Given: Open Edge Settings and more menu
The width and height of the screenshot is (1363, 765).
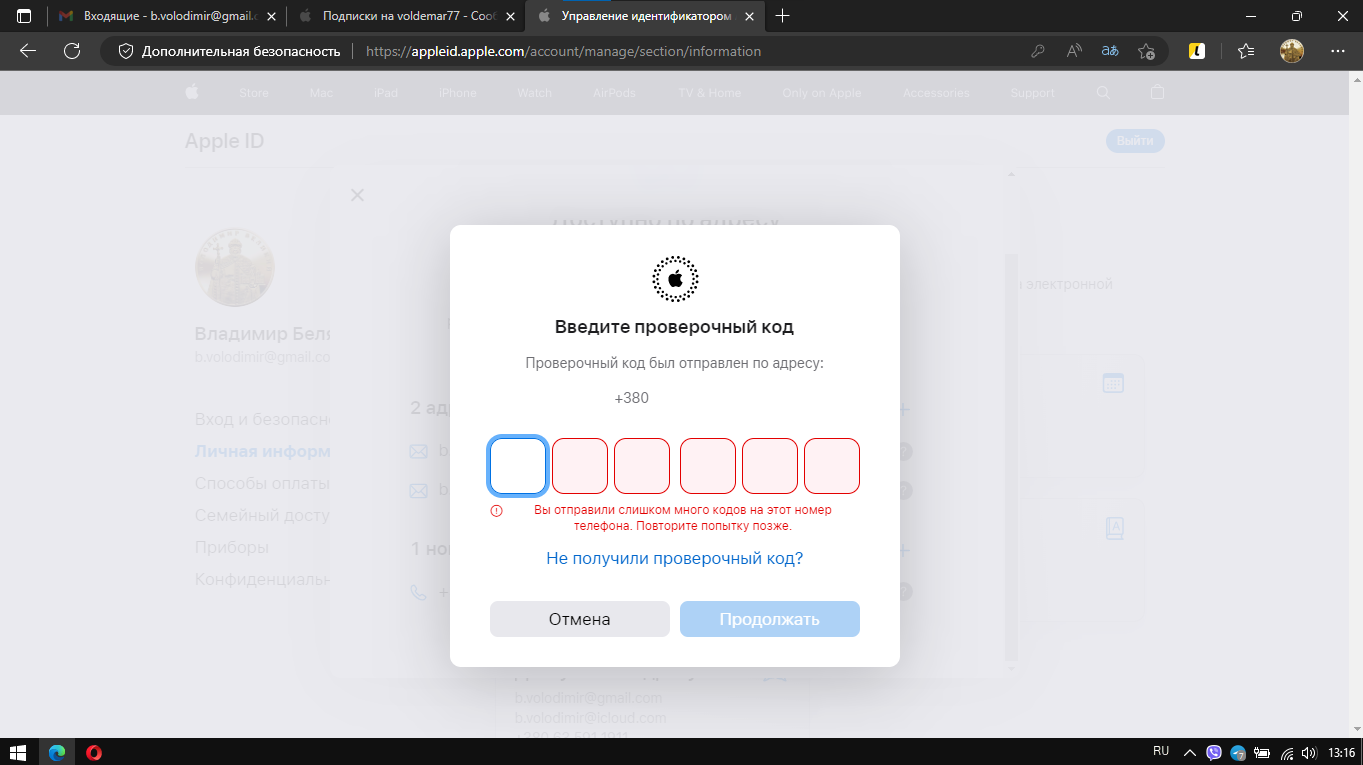Looking at the screenshot, I should tap(1338, 51).
